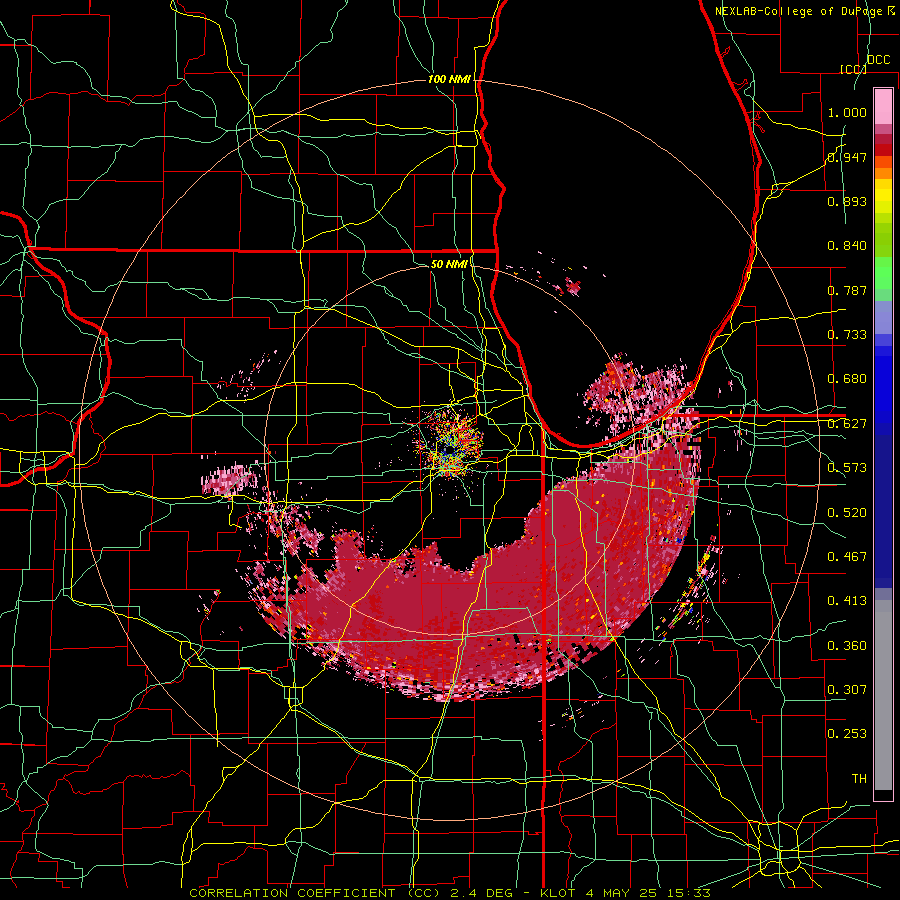Click the 0.893 legend value
Screen dimensions: 900x900
point(847,201)
